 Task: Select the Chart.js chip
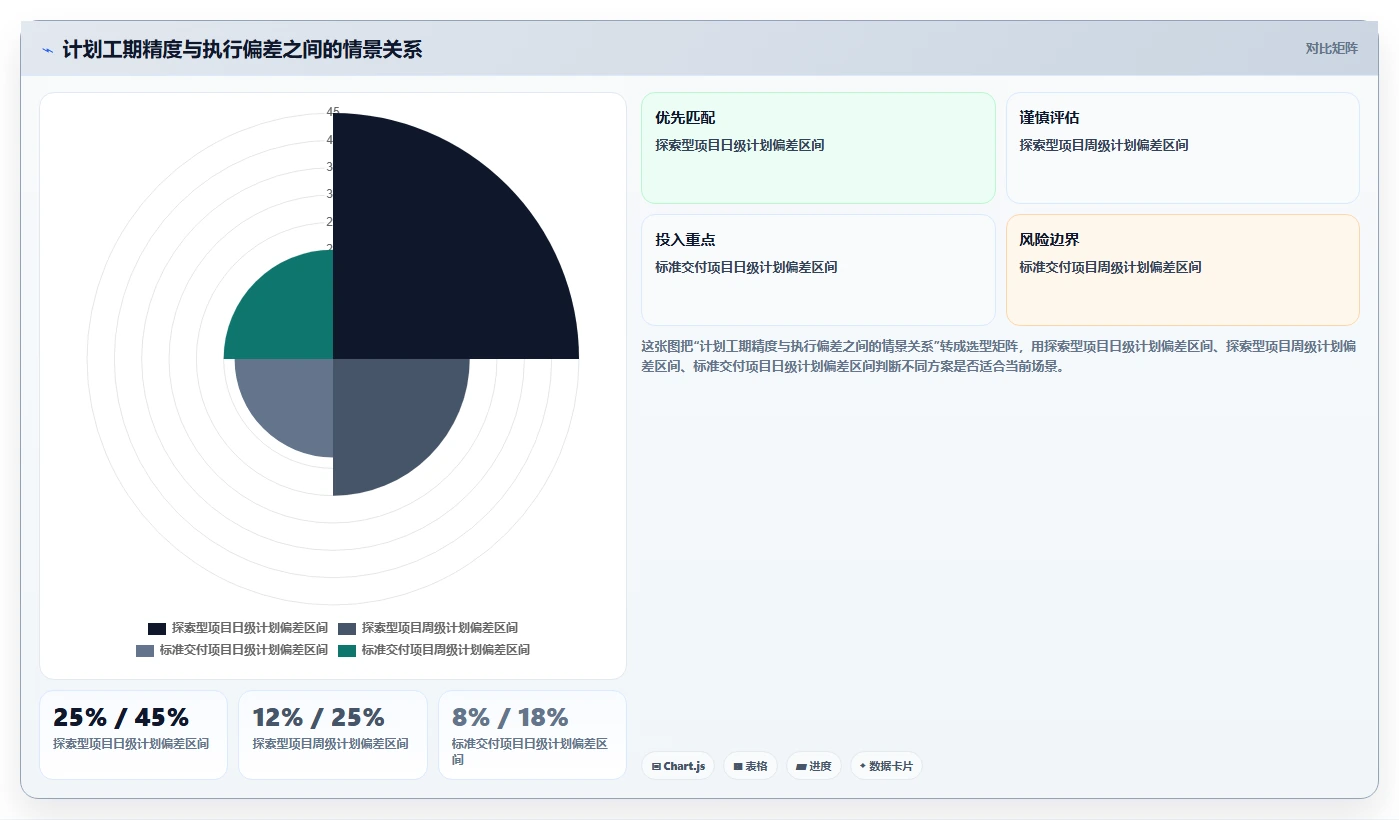click(678, 766)
